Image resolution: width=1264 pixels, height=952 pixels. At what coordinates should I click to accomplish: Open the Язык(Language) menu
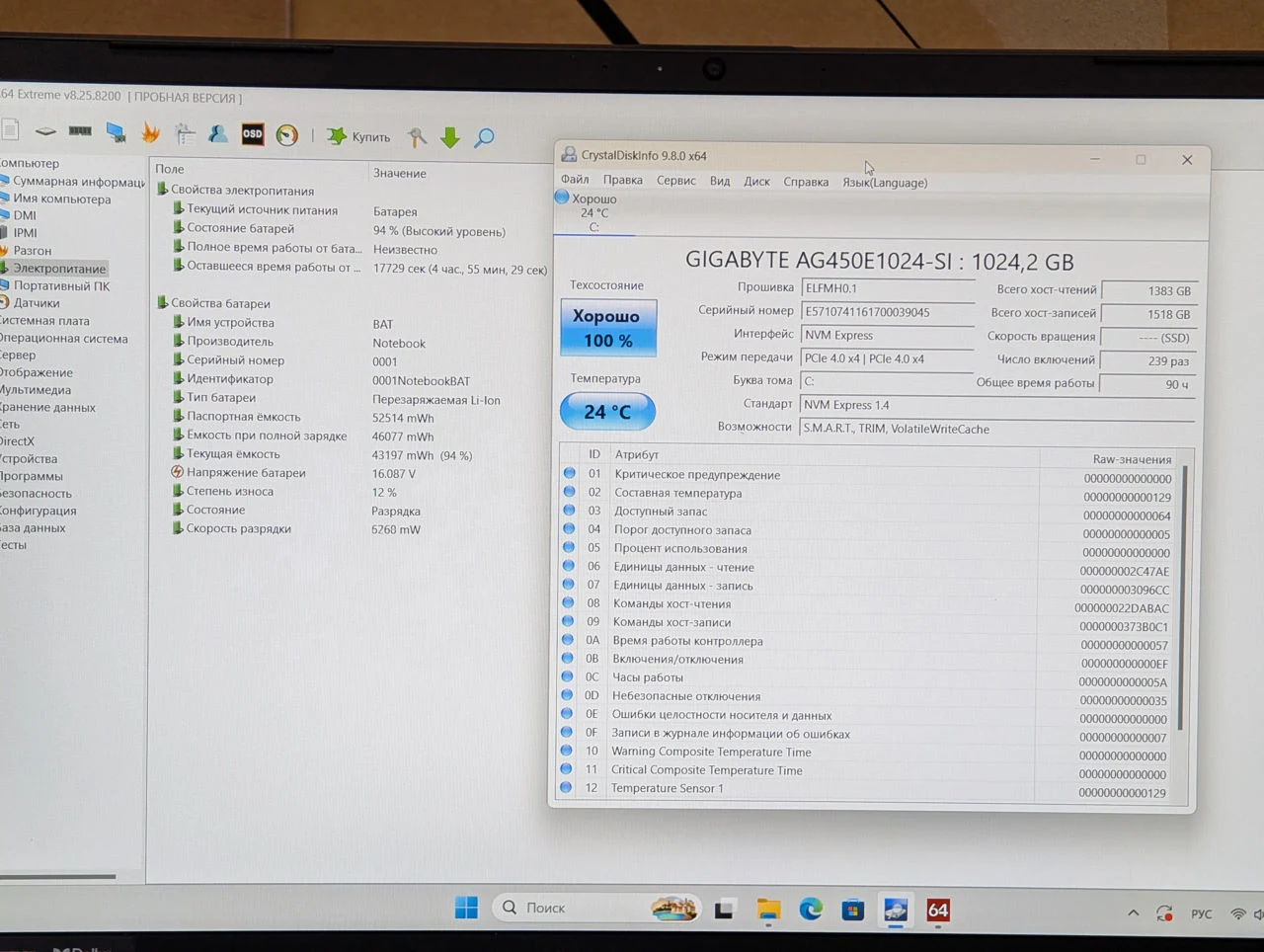(x=885, y=183)
